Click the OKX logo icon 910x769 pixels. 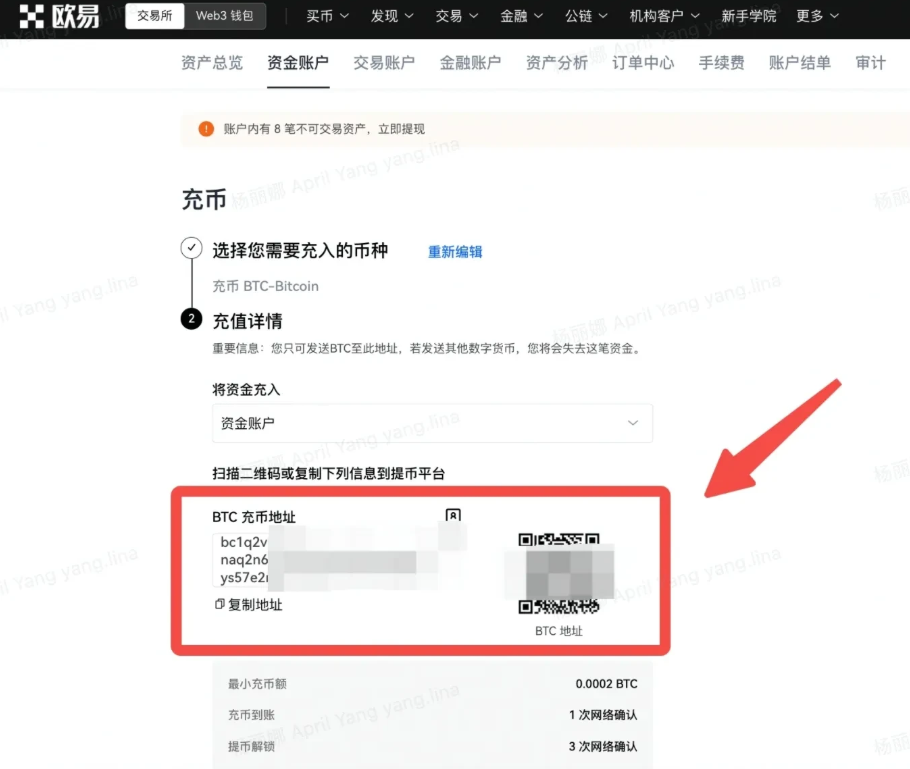click(31, 16)
